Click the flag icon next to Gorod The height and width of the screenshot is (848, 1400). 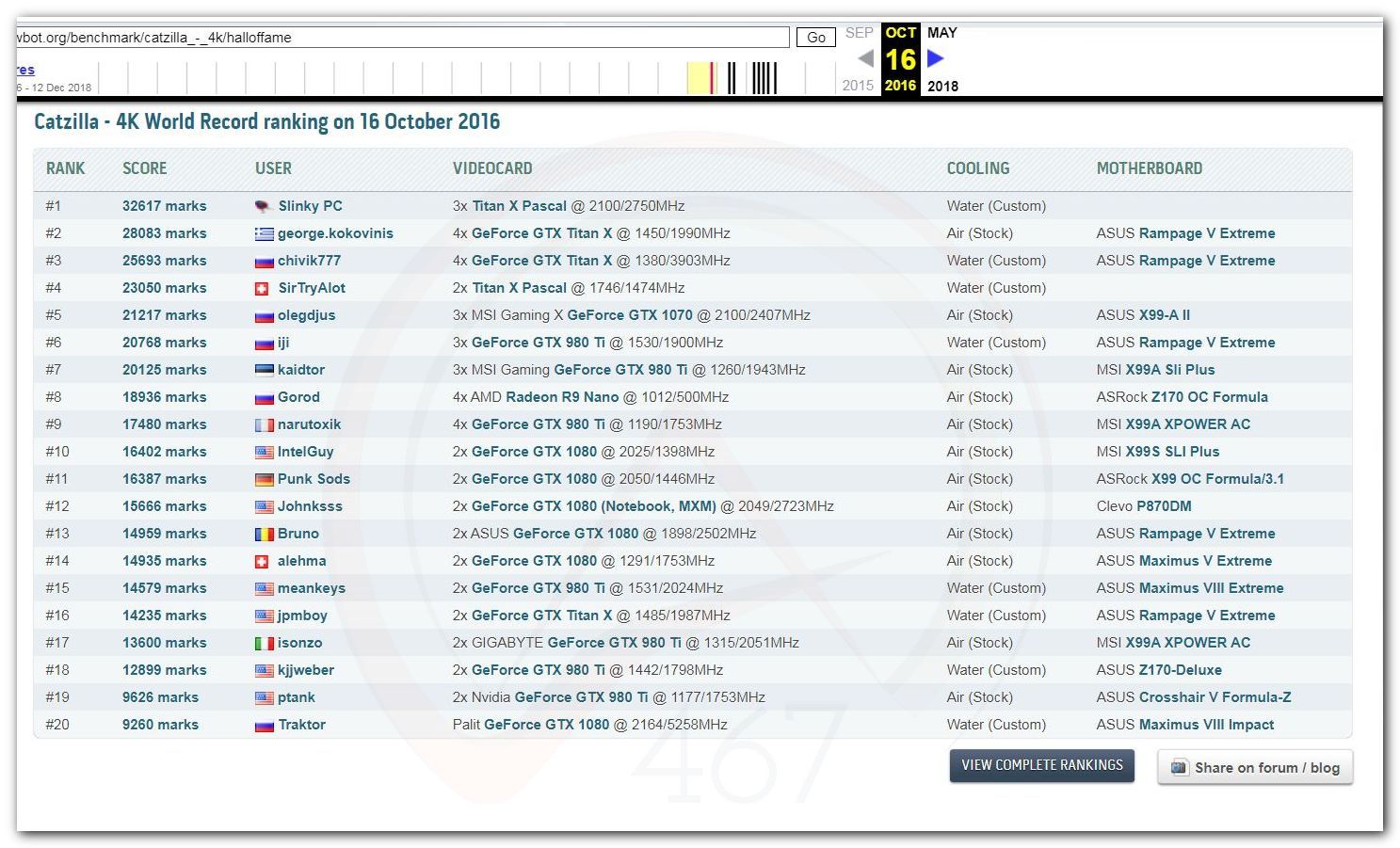point(264,397)
